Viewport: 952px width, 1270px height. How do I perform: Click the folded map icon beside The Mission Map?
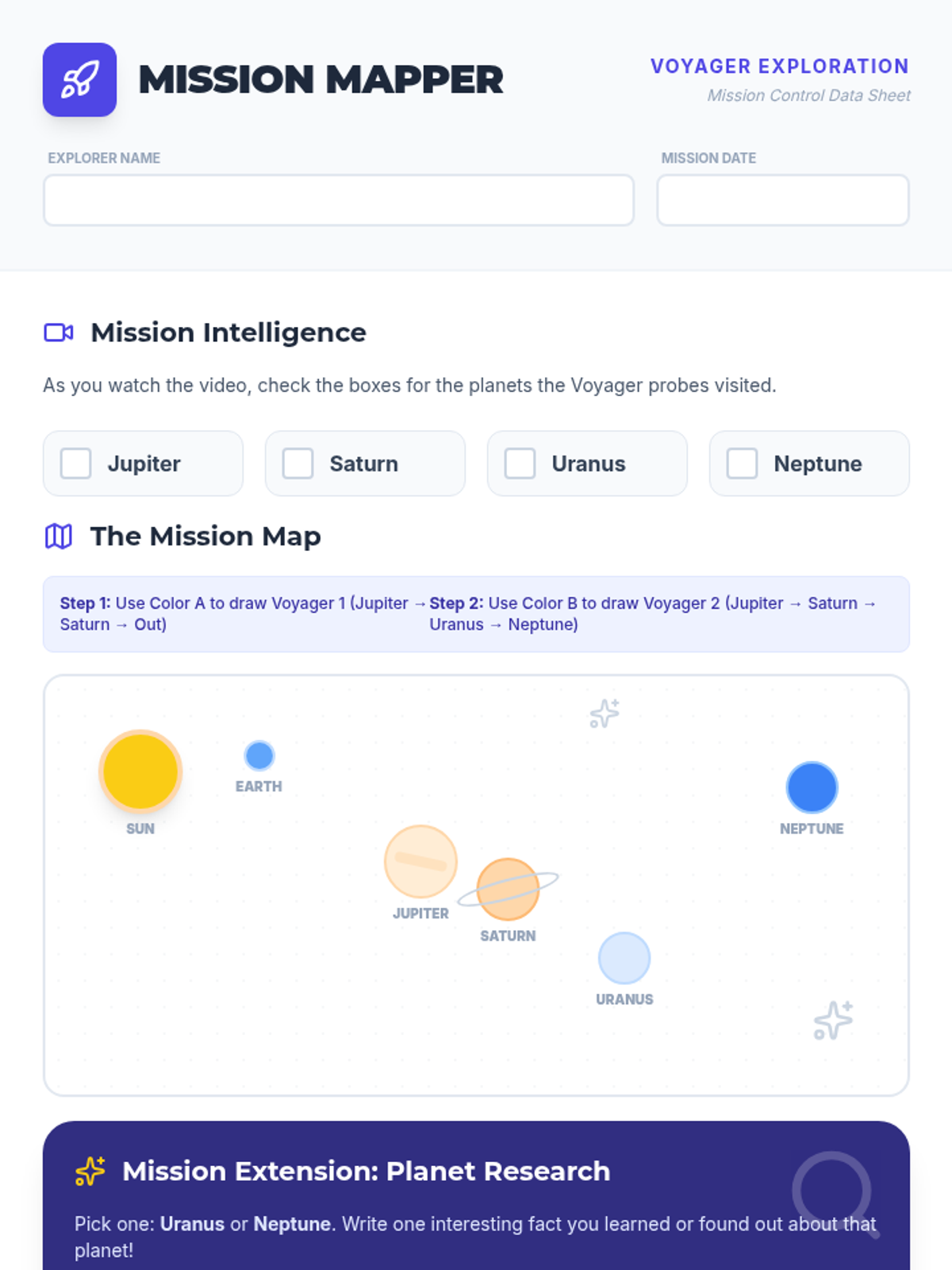coord(59,537)
